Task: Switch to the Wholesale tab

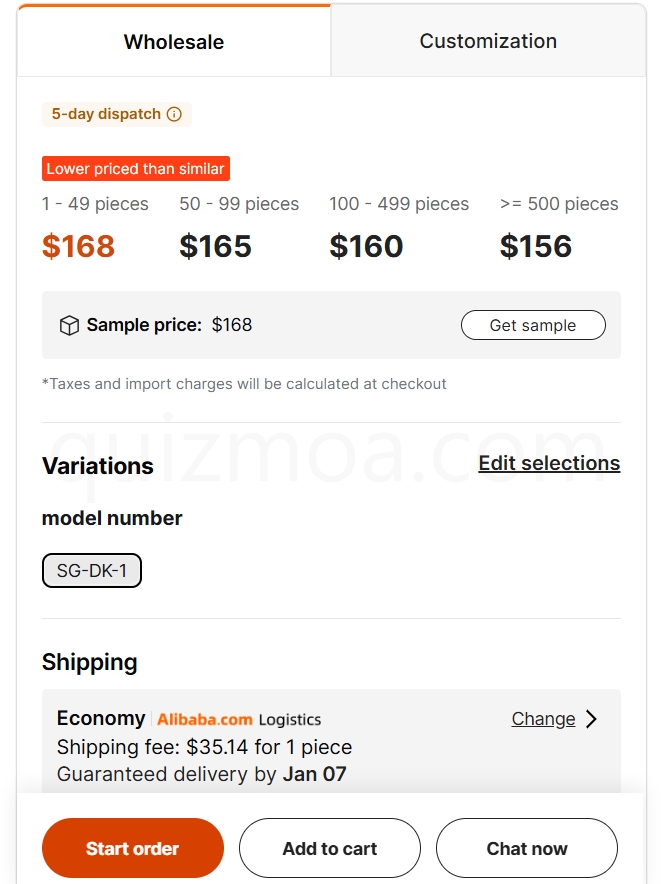Action: [x=174, y=41]
